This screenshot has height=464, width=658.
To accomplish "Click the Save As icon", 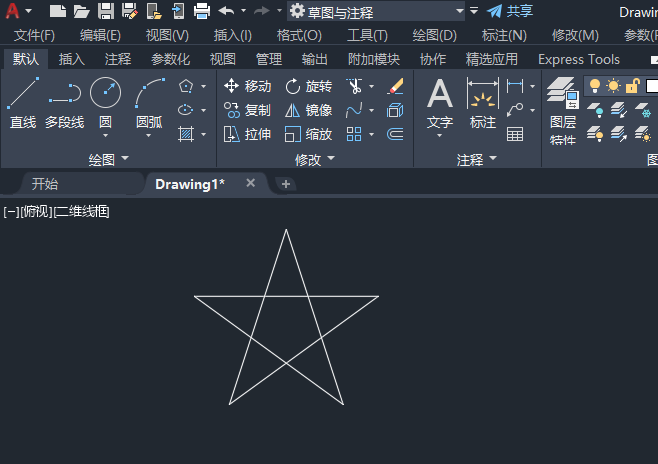I will (x=130, y=11).
